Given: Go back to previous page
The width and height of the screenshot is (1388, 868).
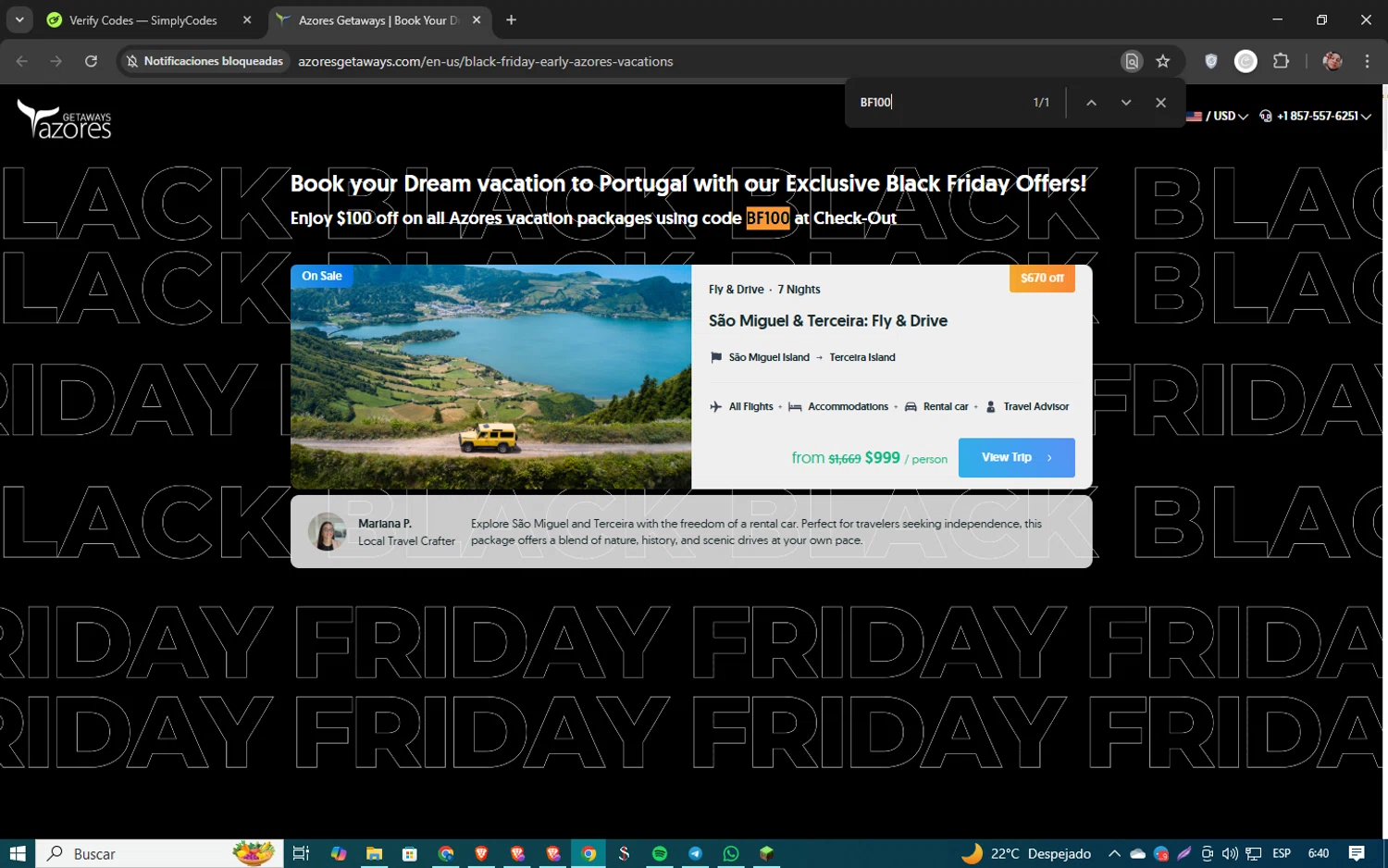Looking at the screenshot, I should (22, 61).
